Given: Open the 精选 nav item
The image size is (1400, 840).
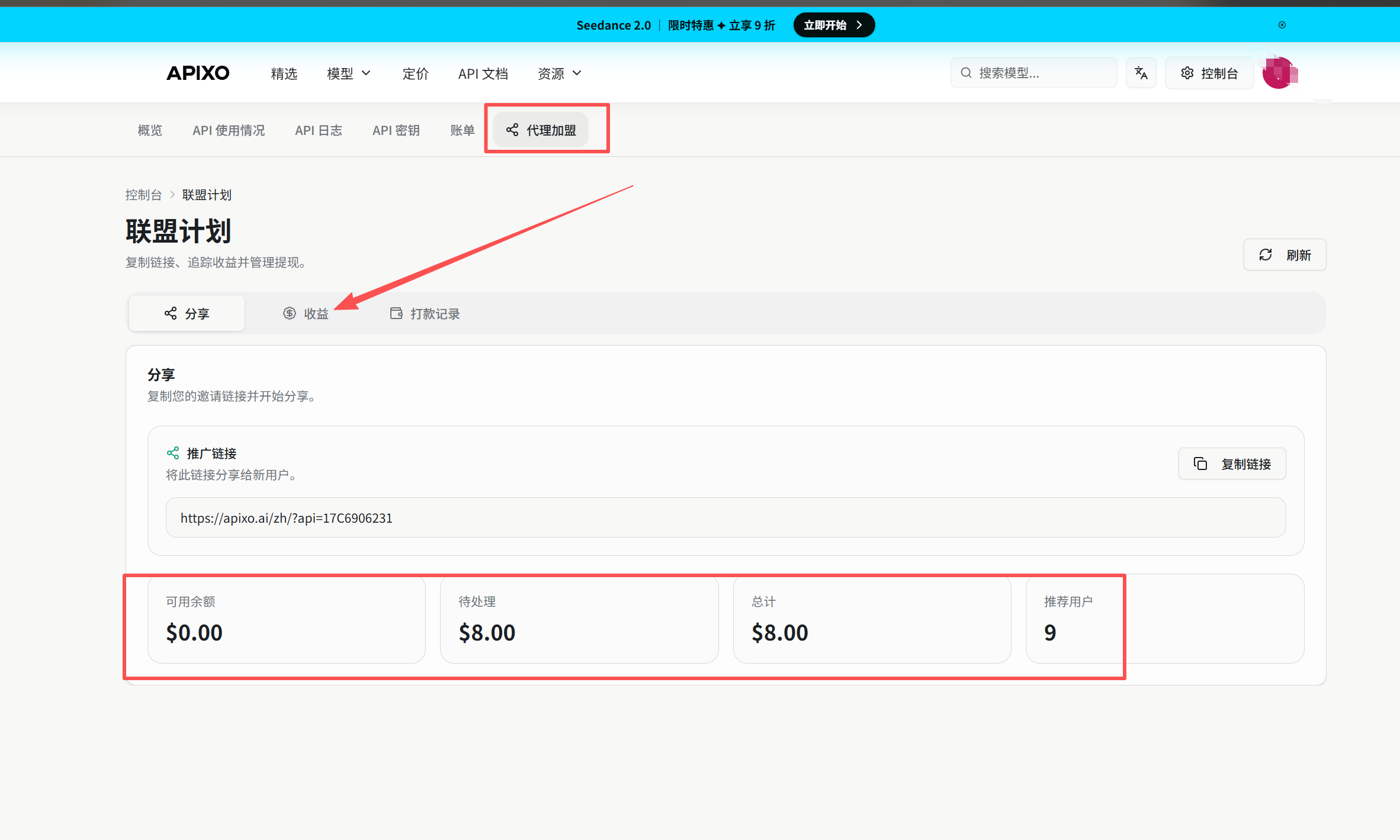Looking at the screenshot, I should [284, 73].
